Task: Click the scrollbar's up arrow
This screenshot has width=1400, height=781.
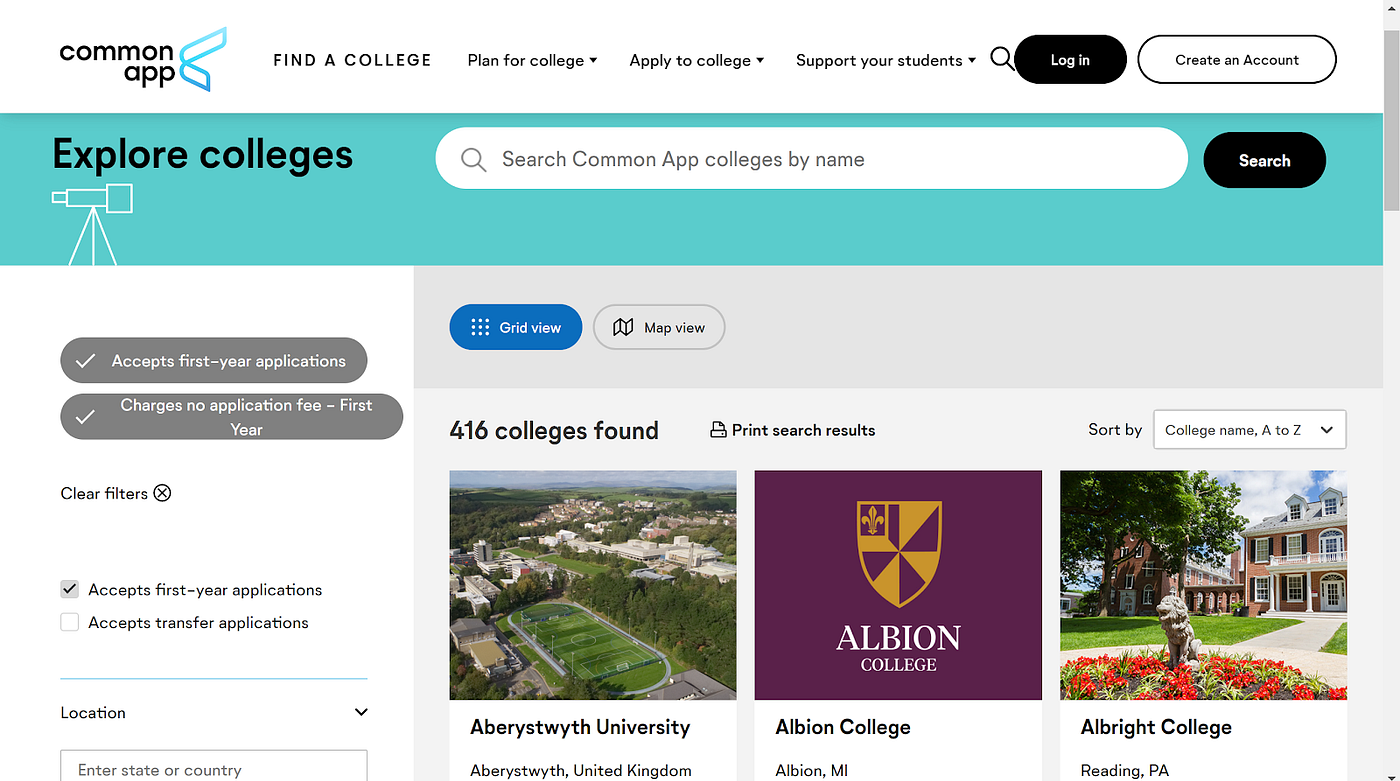Action: (x=1391, y=9)
